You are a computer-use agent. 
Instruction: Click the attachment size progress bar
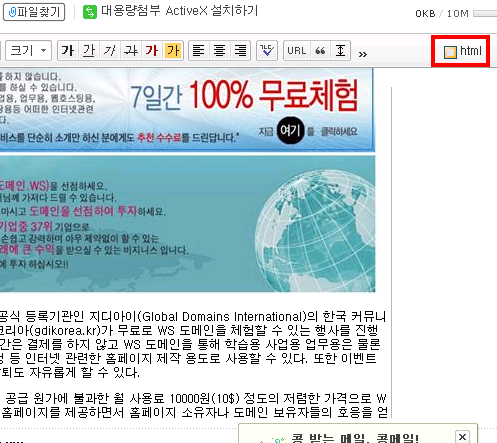click(485, 14)
